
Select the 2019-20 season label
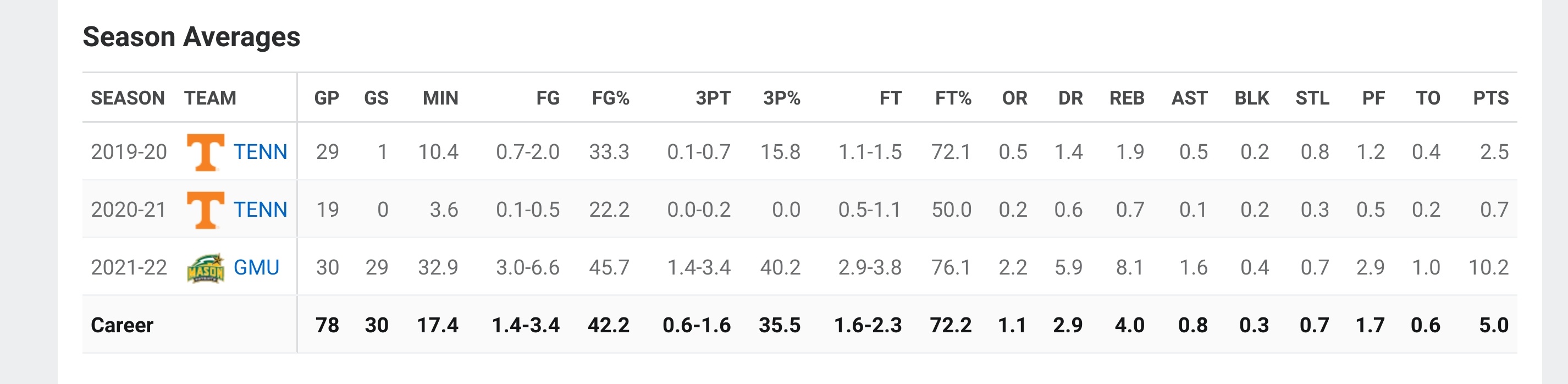click(129, 152)
